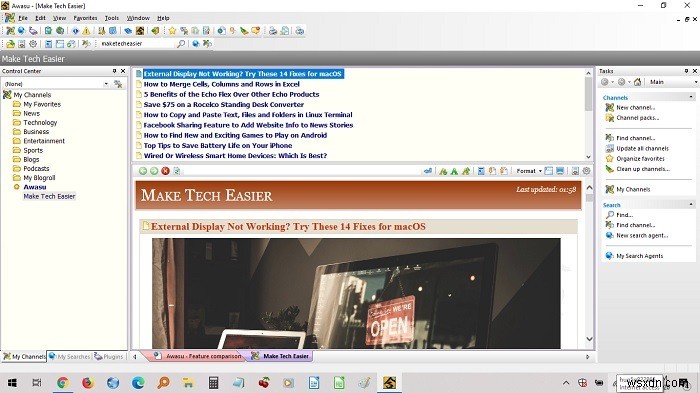
Task: Open the Favorites menu
Action: (85, 18)
